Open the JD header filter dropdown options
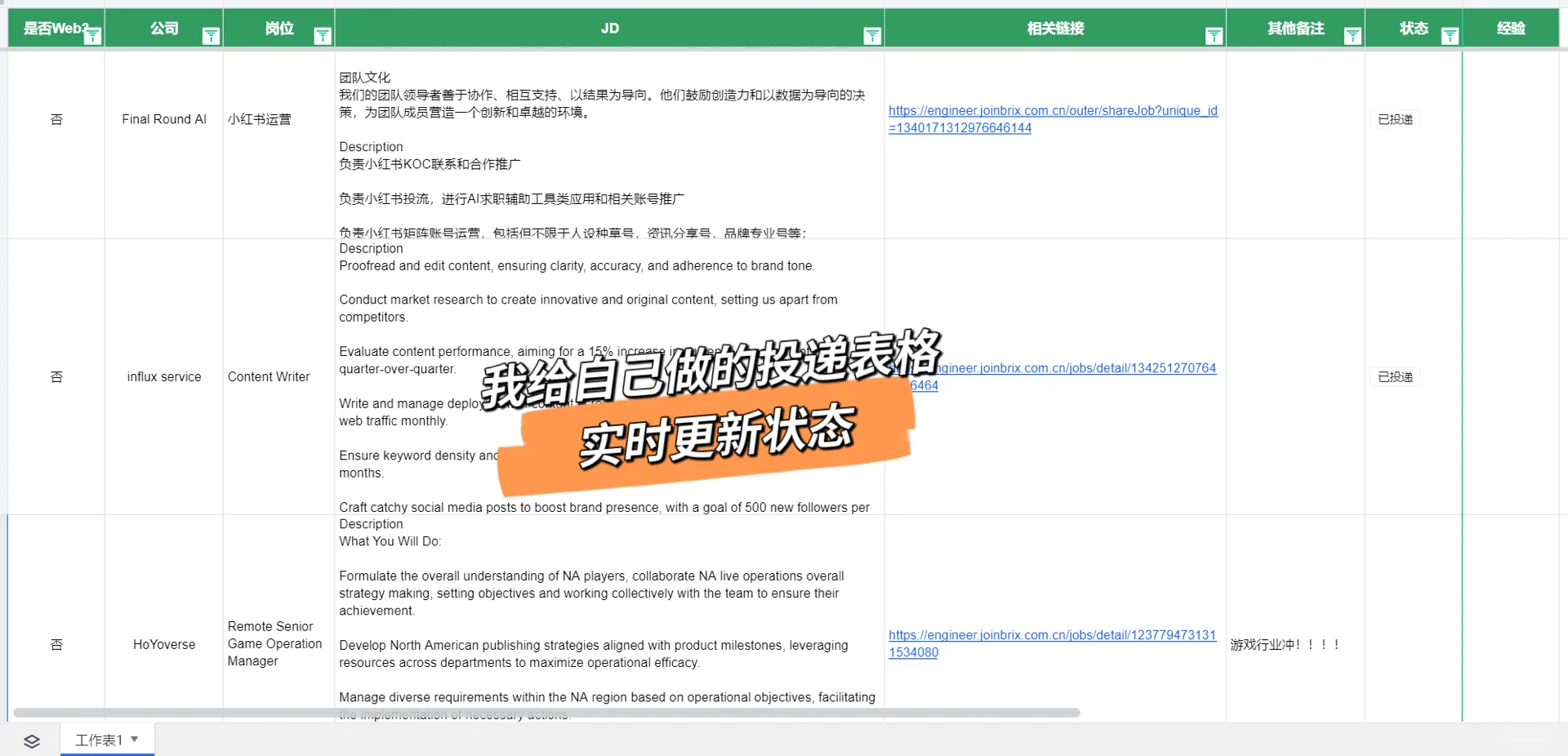This screenshot has width=1568, height=756. 873,36
